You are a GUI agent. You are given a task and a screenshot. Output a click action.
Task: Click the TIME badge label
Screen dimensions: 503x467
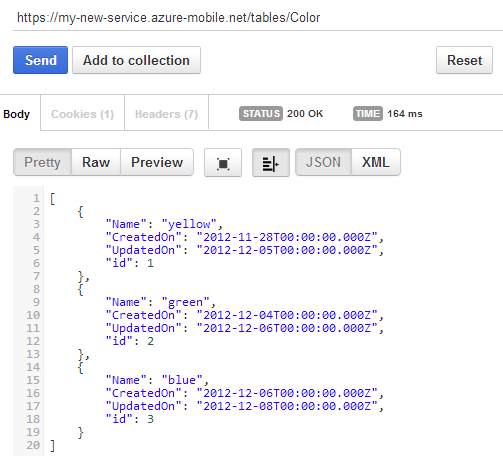[x=368, y=114]
